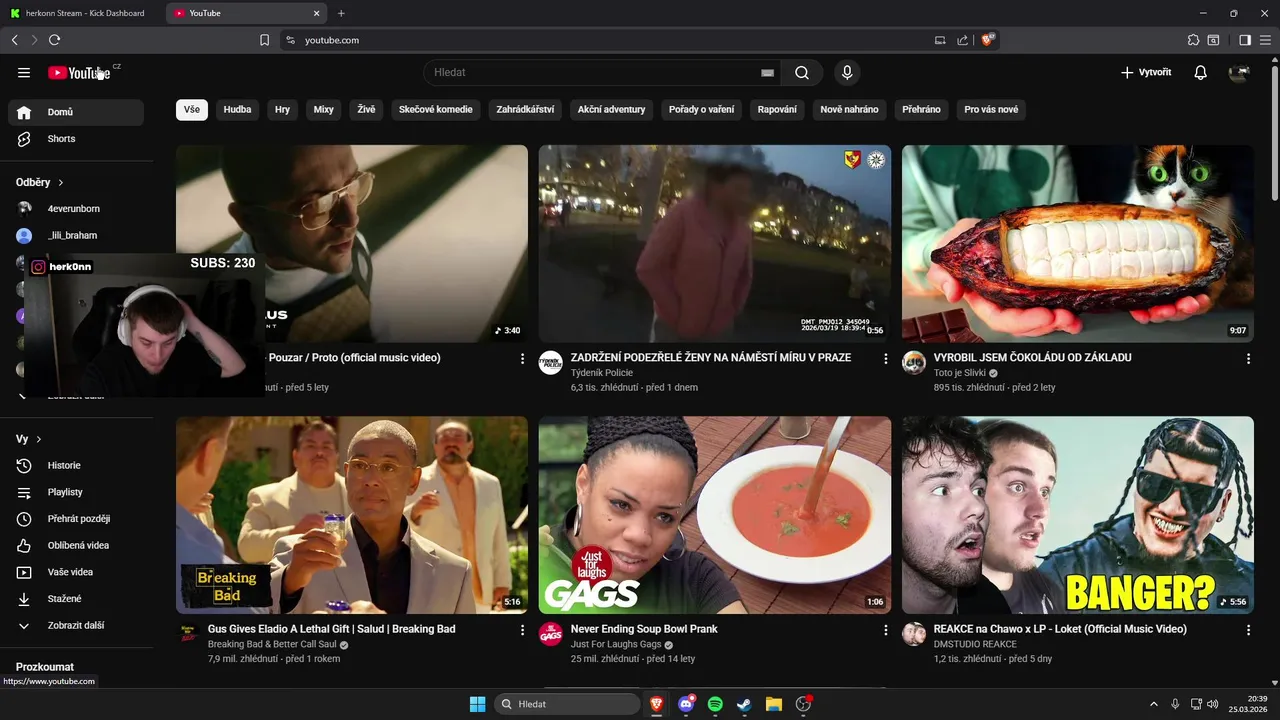
Task: Open options for Vyrobil jsem čokoládu video
Action: click(x=1248, y=358)
